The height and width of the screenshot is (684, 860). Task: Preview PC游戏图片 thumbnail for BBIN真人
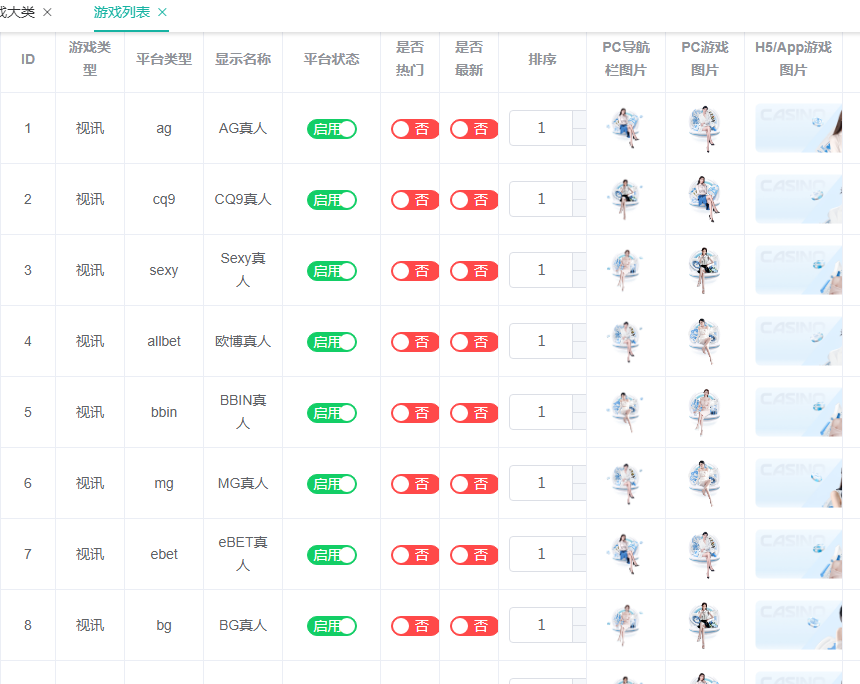click(x=705, y=412)
